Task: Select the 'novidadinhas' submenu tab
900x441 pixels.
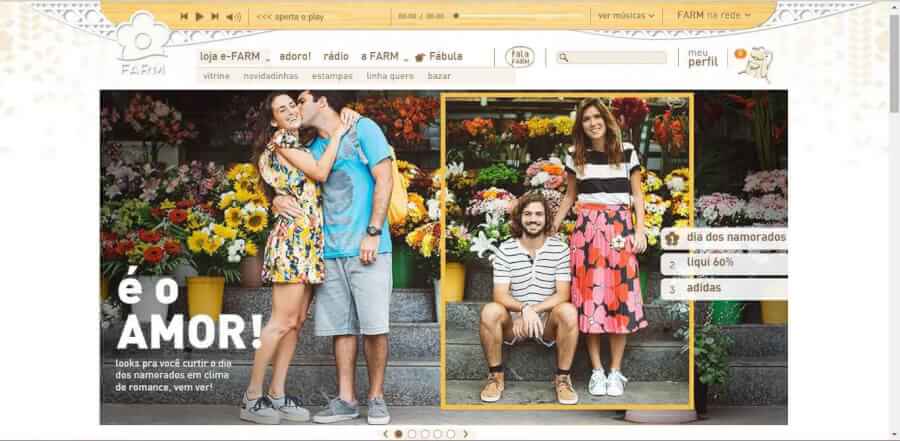Action: pyautogui.click(x=271, y=76)
